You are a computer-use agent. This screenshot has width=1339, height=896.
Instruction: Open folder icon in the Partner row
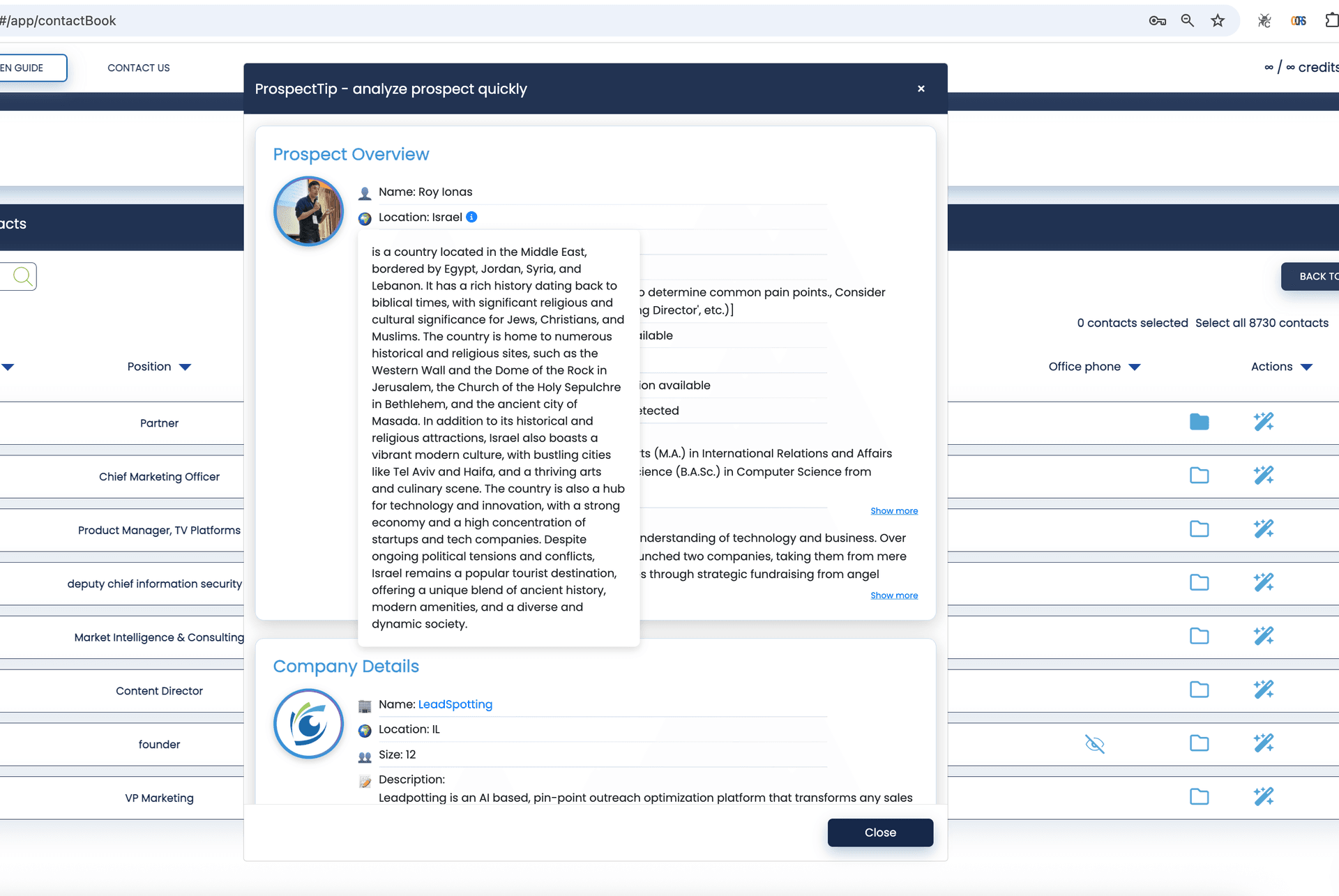pyautogui.click(x=1199, y=422)
